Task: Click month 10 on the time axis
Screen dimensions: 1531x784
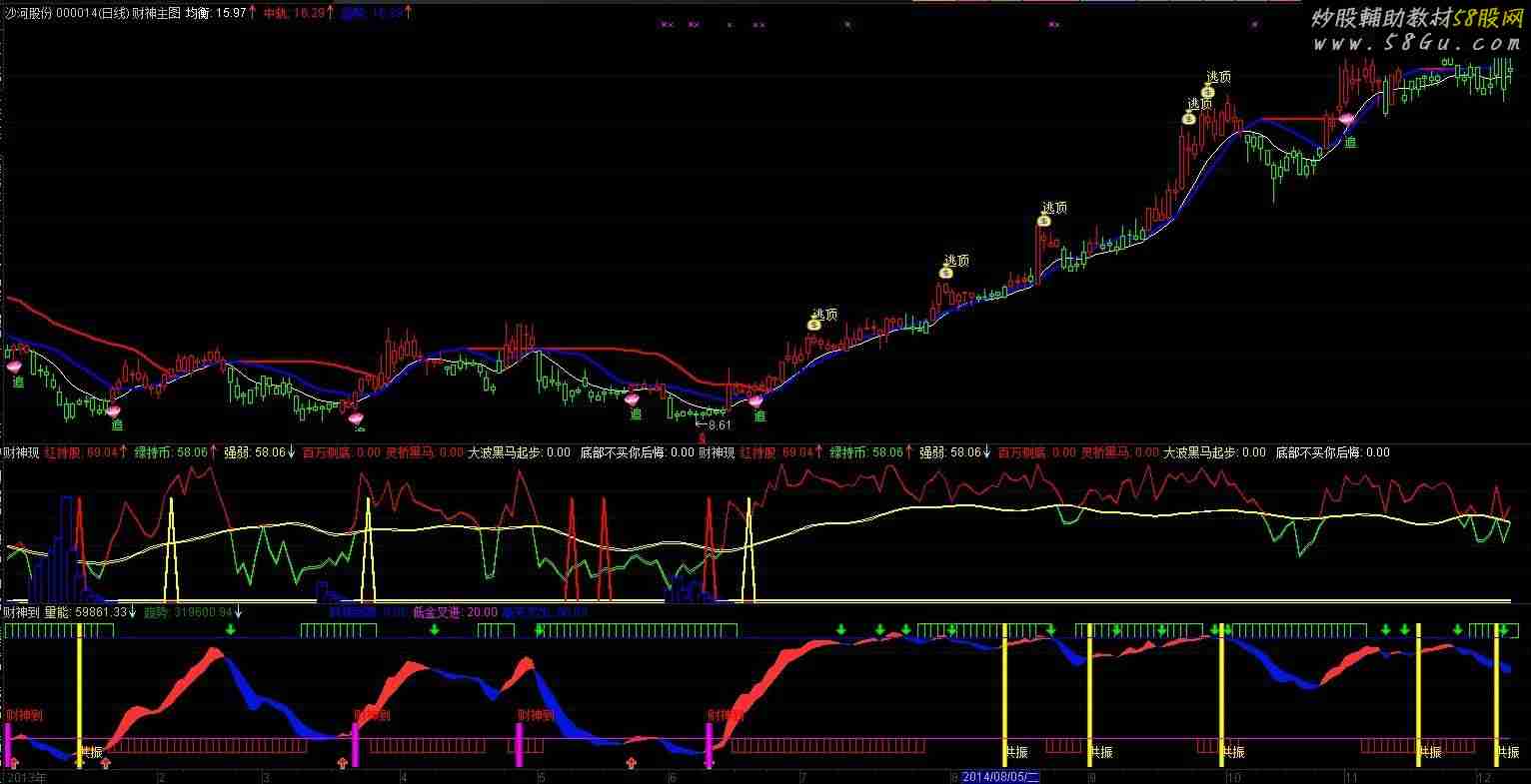Action: pyautogui.click(x=1233, y=776)
